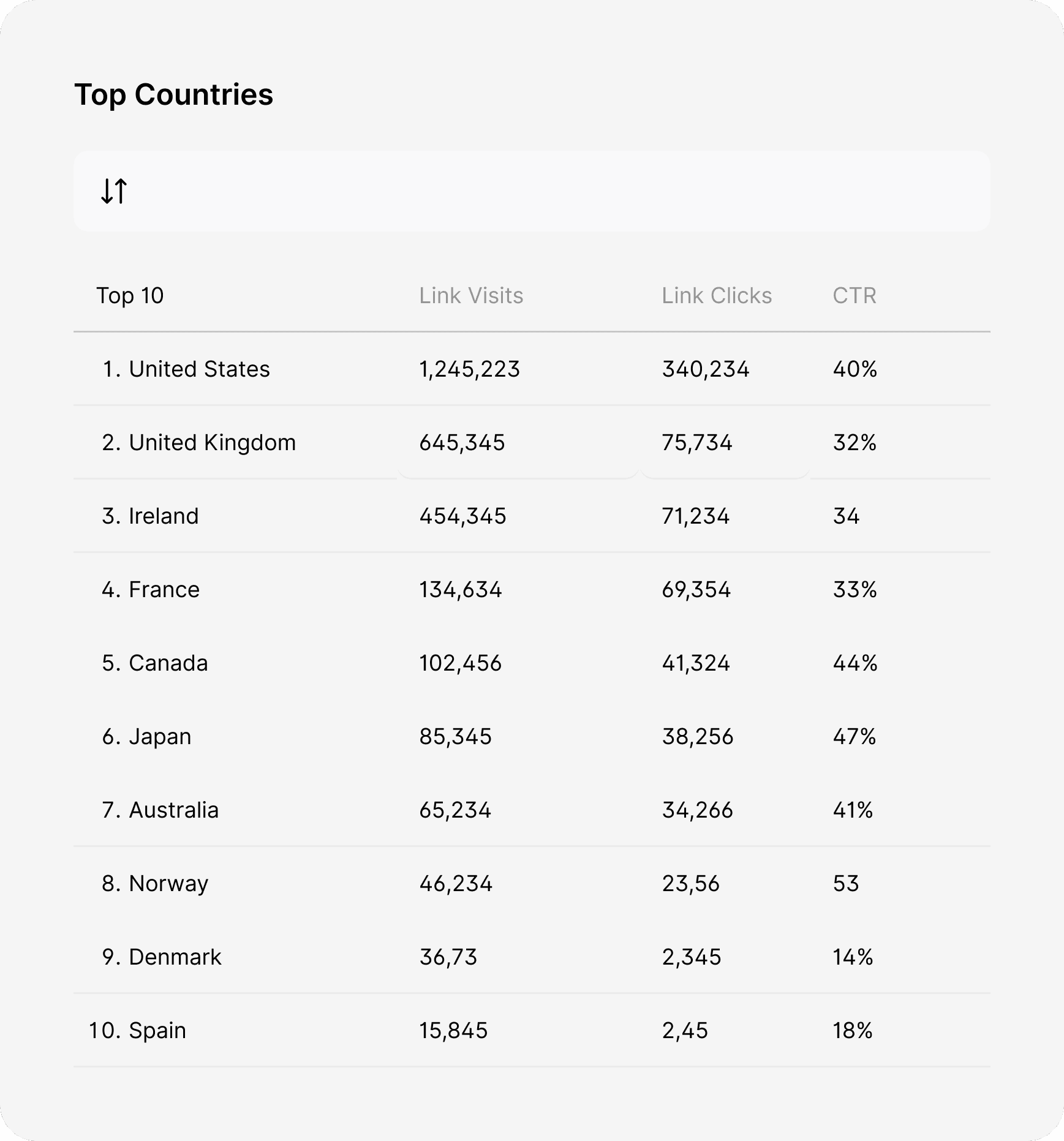Click the Canada row label
The width and height of the screenshot is (1064, 1141).
point(168,663)
